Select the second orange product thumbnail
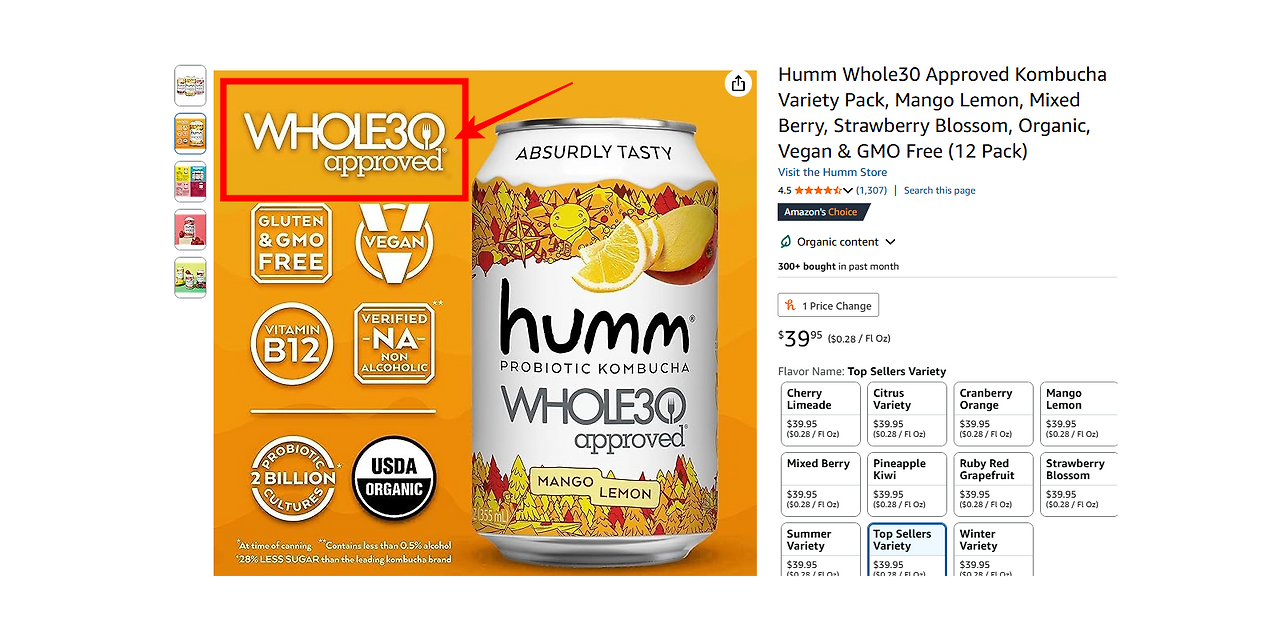The width and height of the screenshot is (1280, 640). tap(190, 134)
